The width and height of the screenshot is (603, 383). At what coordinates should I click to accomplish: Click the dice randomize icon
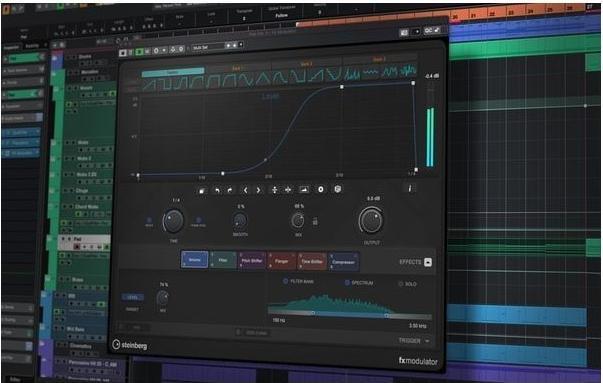[337, 189]
